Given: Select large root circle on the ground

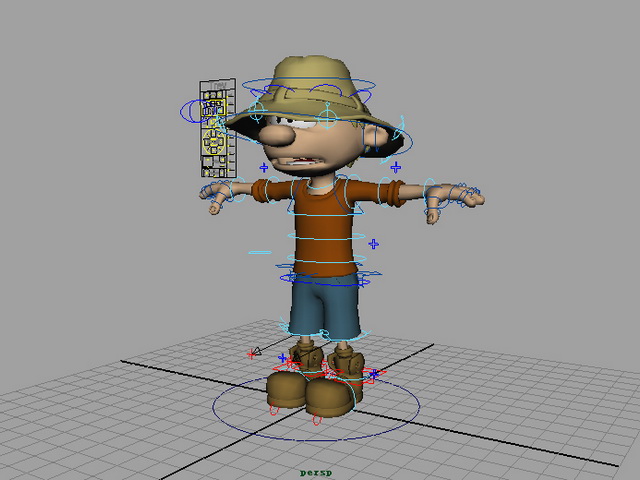Looking at the screenshot, I should (x=316, y=407).
